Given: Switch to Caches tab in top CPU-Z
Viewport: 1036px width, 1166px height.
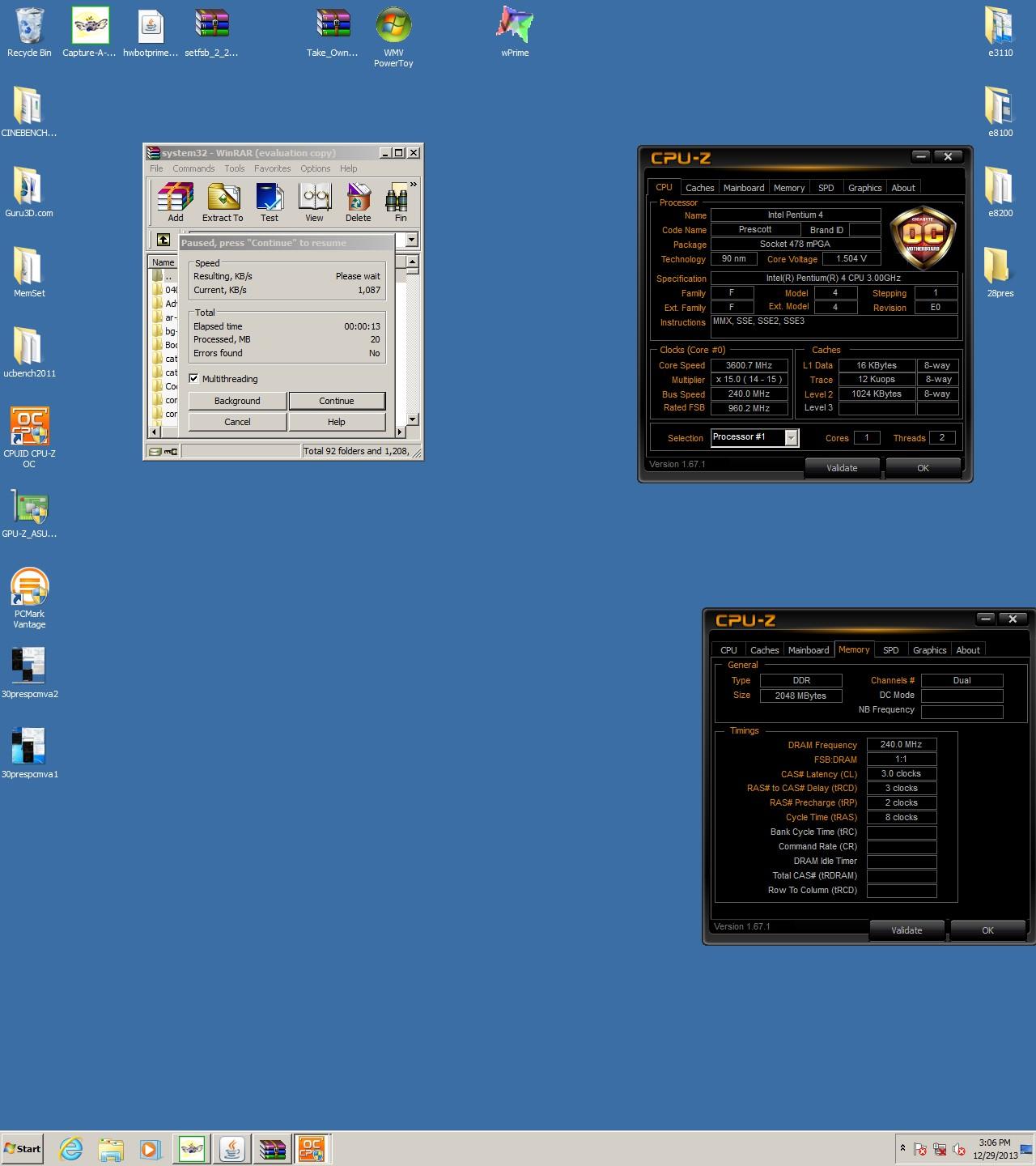Looking at the screenshot, I should point(700,188).
